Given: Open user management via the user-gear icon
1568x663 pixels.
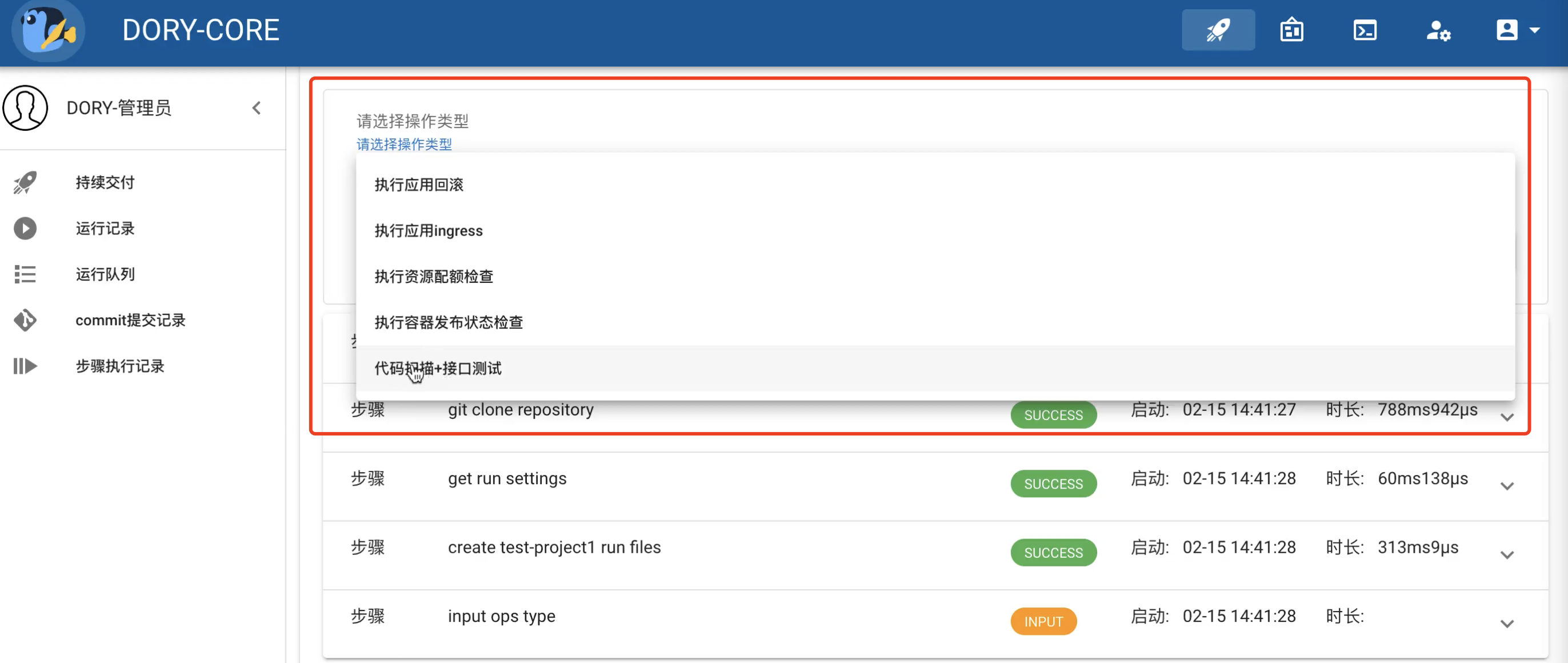Looking at the screenshot, I should [1439, 29].
